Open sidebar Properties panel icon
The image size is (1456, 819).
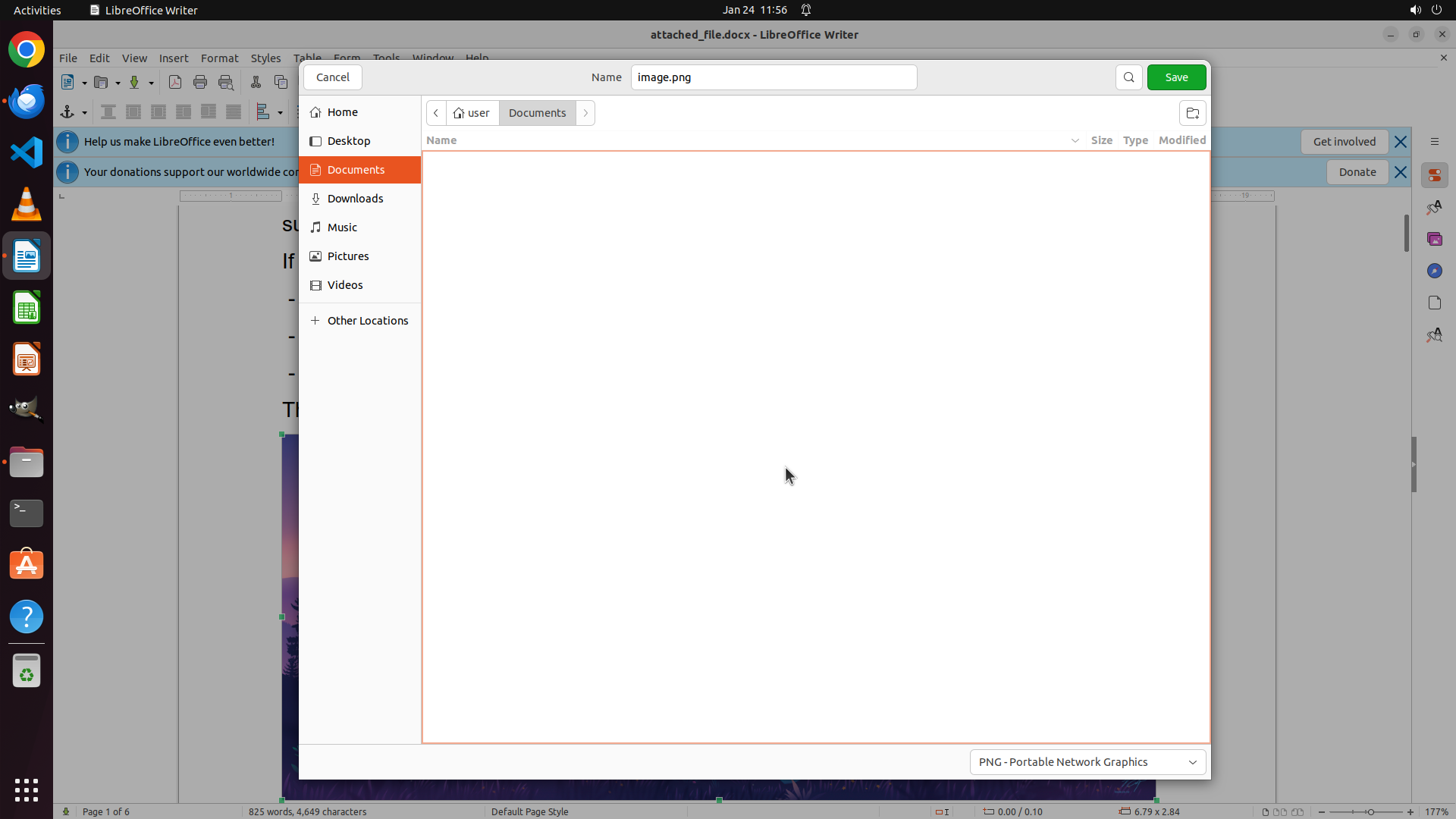pyautogui.click(x=1434, y=175)
